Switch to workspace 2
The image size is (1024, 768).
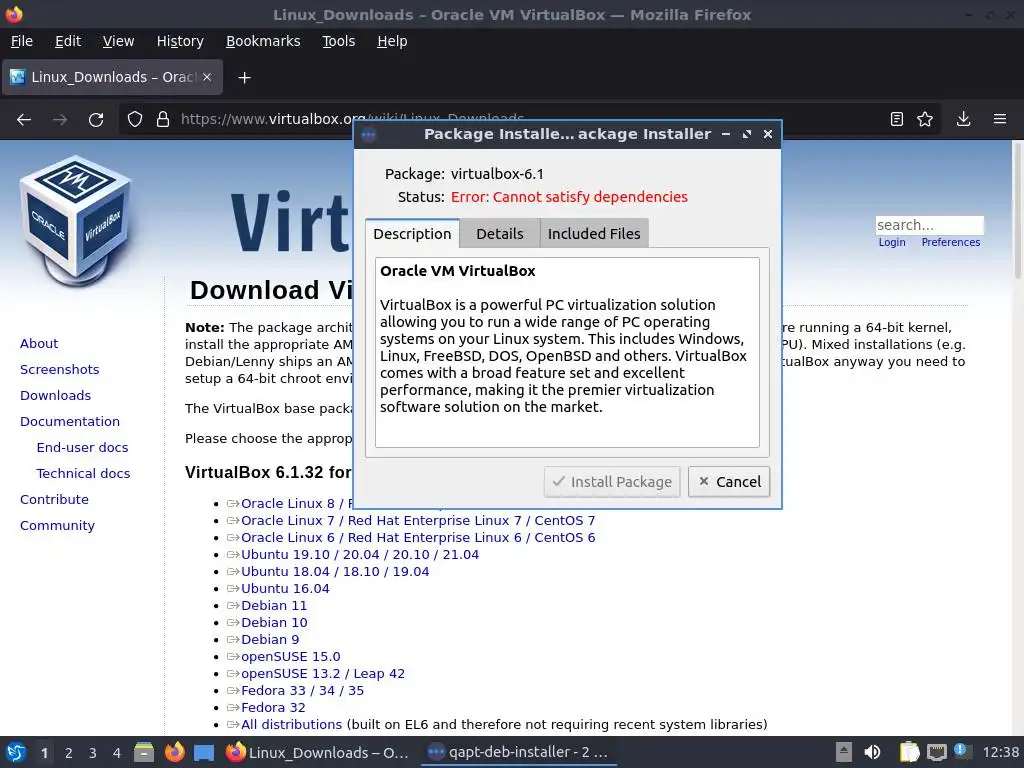click(69, 753)
